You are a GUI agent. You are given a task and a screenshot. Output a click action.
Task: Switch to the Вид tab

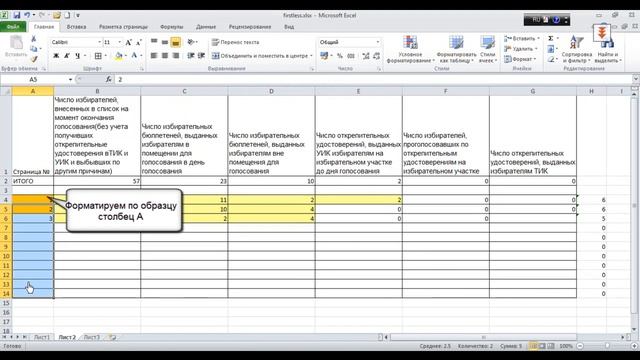289,27
